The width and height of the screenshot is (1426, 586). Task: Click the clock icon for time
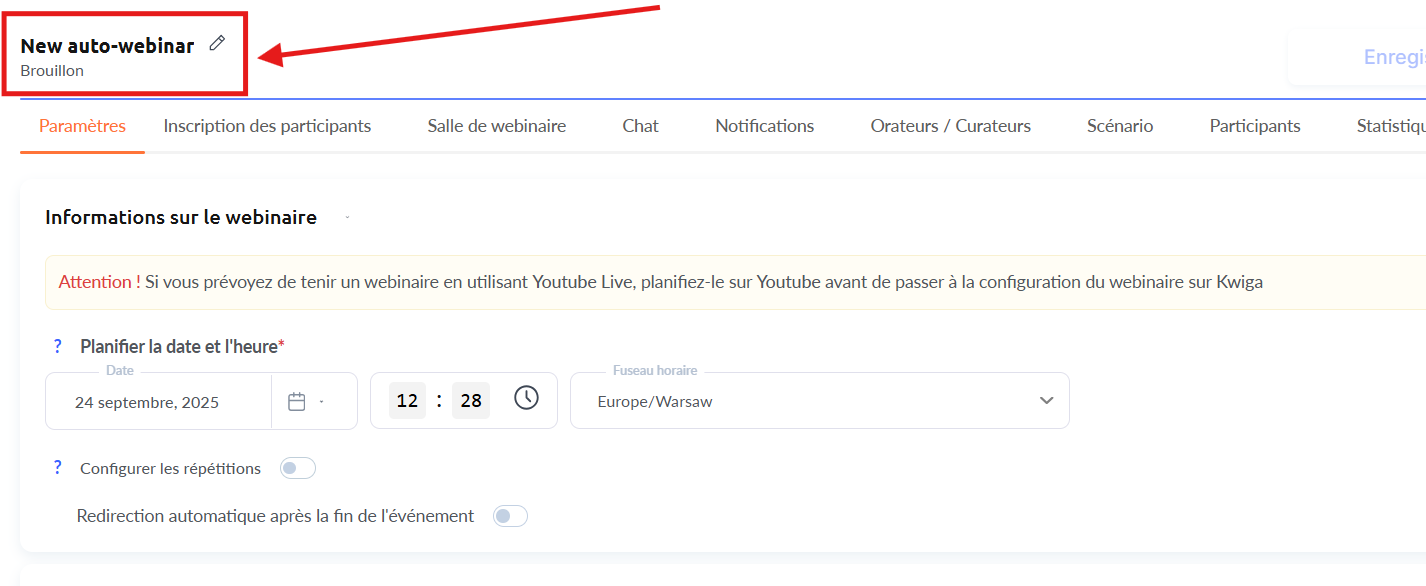tap(526, 398)
